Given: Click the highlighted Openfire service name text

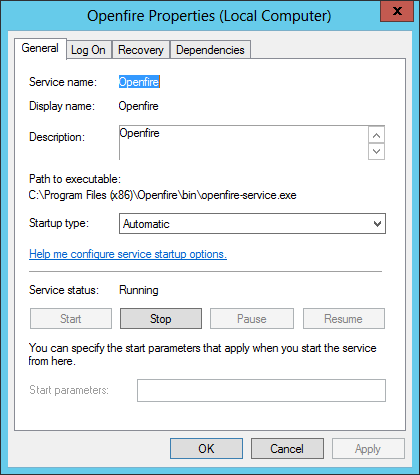Looking at the screenshot, I should pyautogui.click(x=139, y=82).
